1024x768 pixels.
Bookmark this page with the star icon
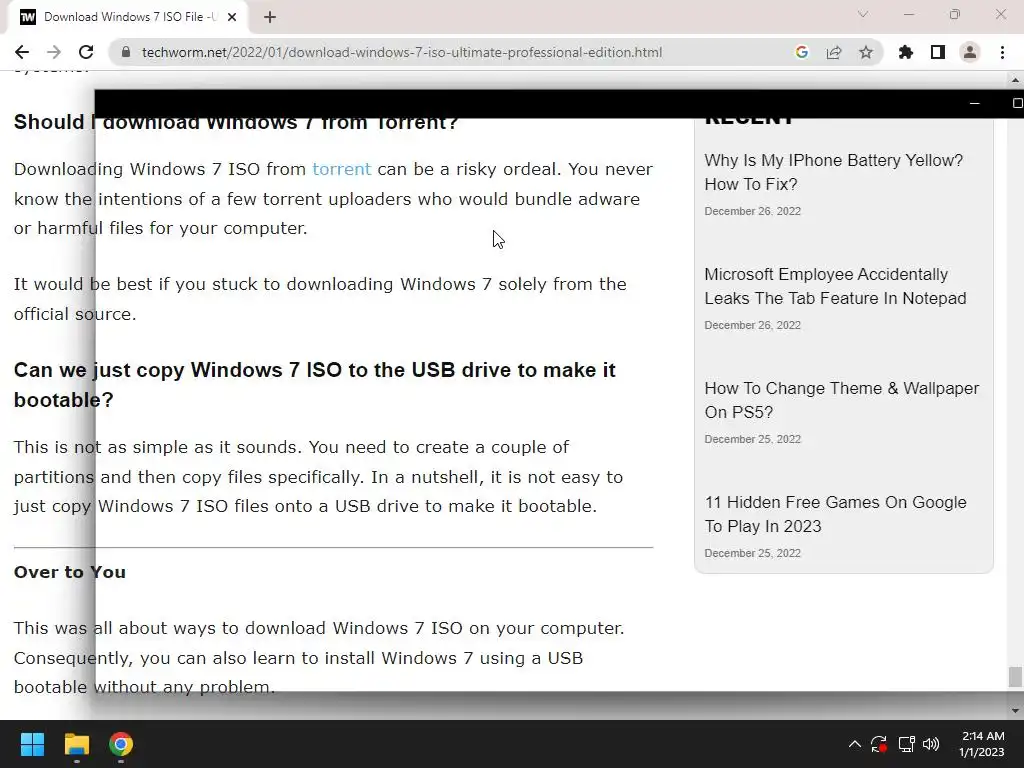tap(866, 52)
